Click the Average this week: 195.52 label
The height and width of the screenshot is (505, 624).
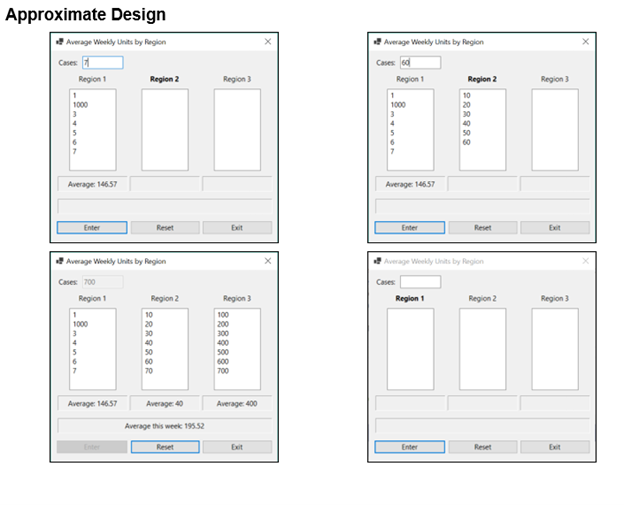click(x=164, y=426)
